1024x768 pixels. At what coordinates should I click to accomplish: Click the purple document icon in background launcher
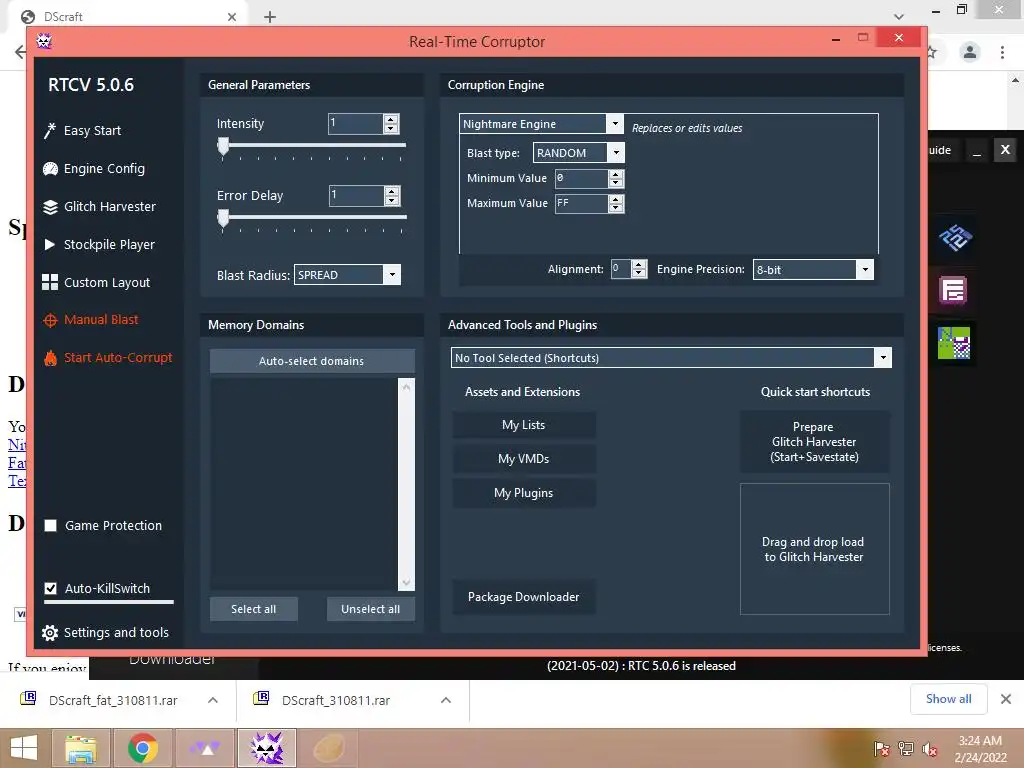[953, 290]
